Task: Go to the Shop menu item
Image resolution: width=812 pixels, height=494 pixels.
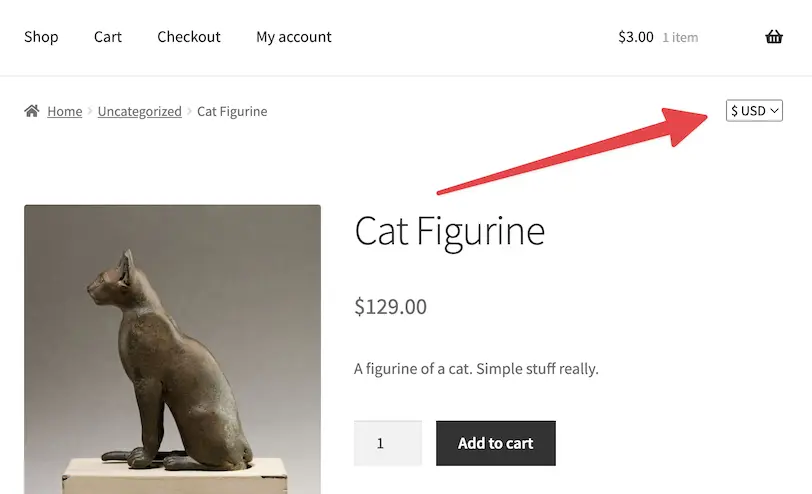Action: click(x=41, y=37)
